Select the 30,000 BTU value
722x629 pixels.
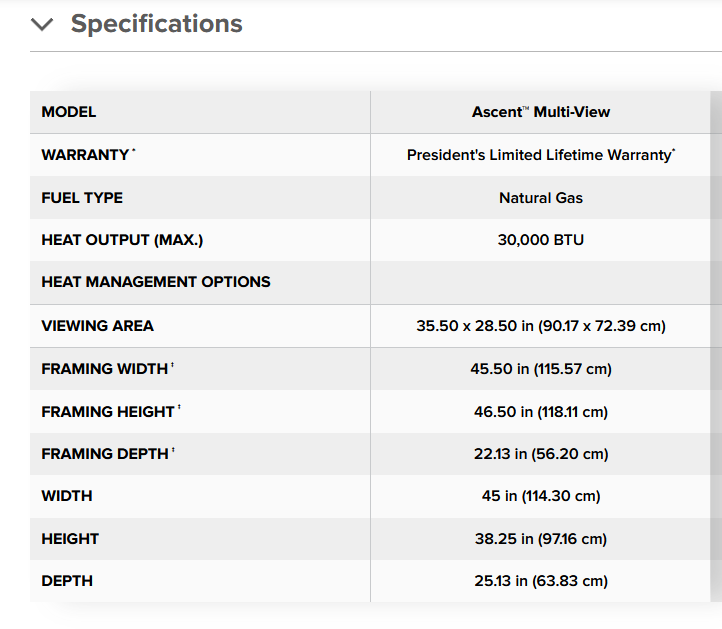pos(540,240)
